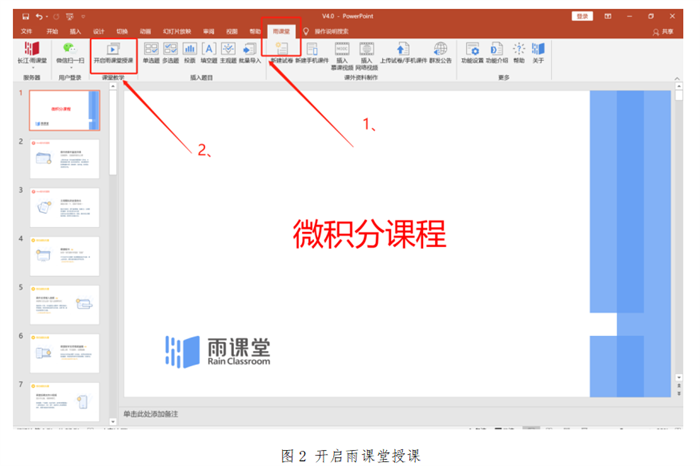Select slide 7 thumbnail
The height and width of the screenshot is (466, 700).
coord(65,402)
